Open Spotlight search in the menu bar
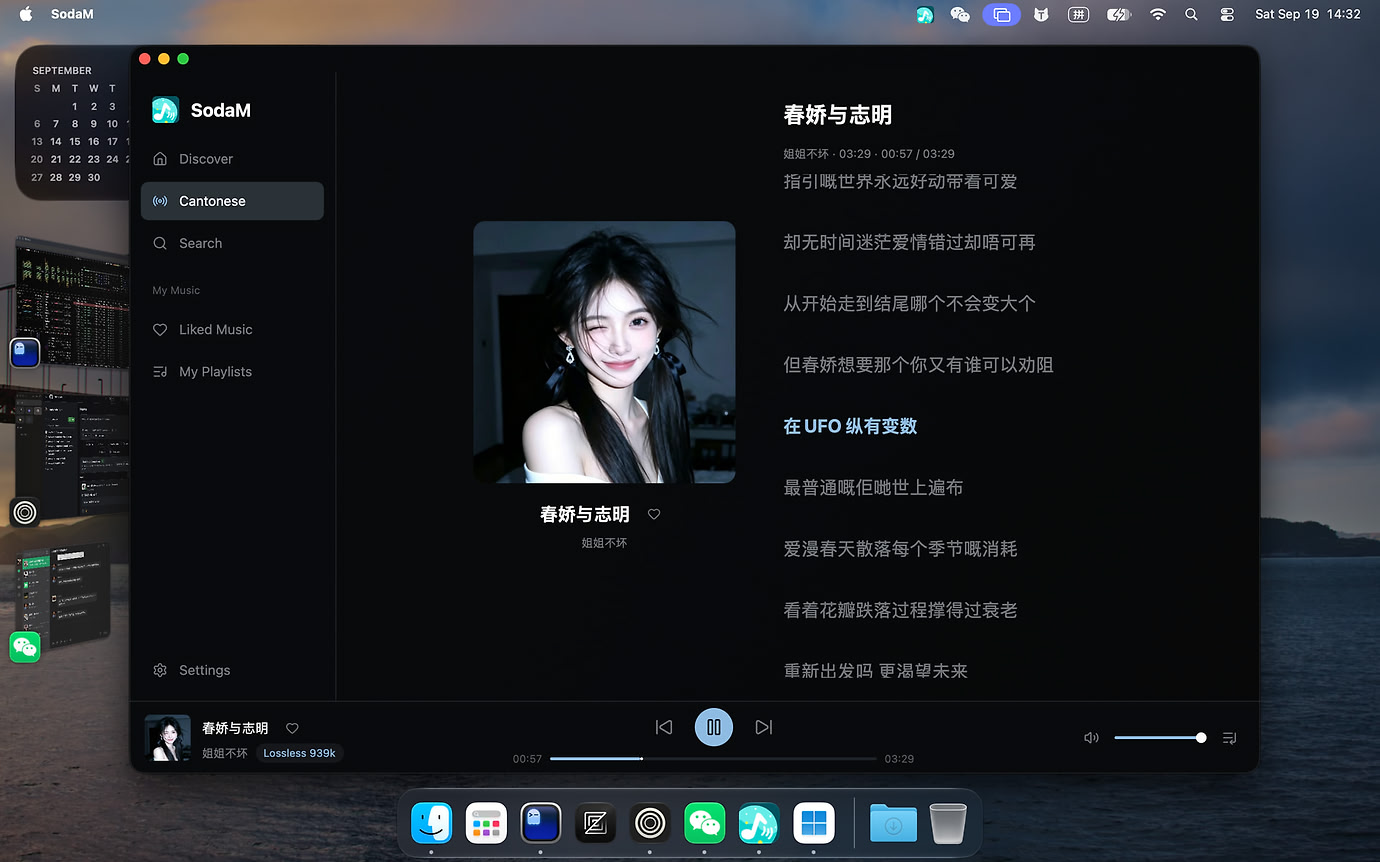This screenshot has width=1380, height=862. tap(1191, 14)
